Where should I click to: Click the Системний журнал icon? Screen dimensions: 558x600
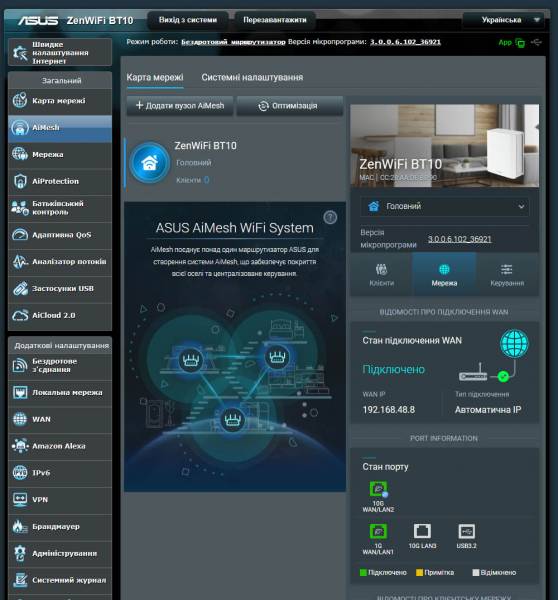pos(20,580)
